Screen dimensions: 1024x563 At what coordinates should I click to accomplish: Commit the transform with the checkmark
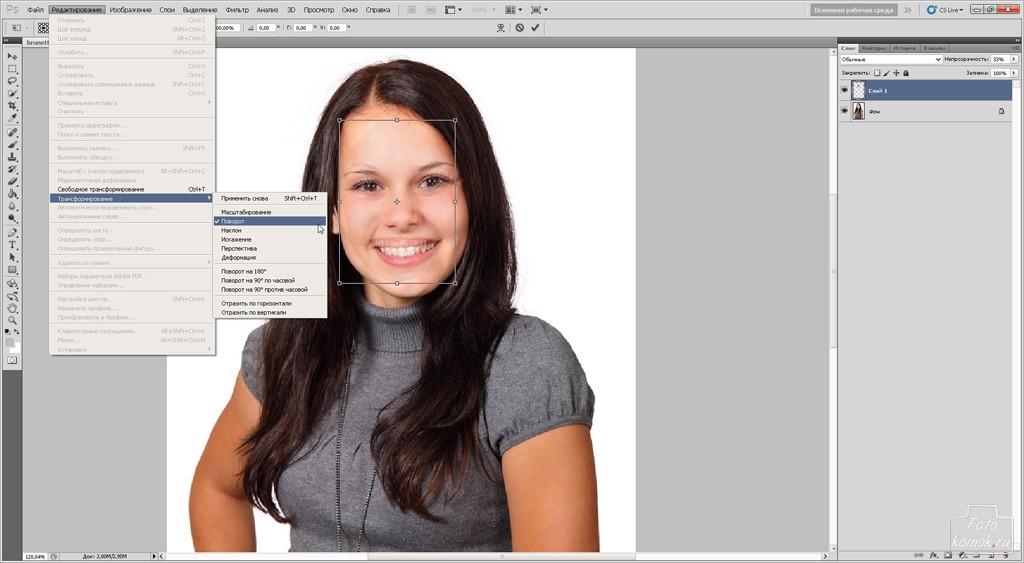(x=536, y=28)
